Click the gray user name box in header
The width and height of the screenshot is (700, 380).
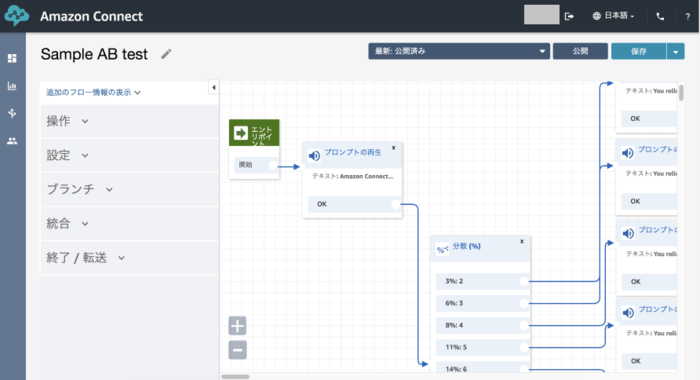[x=542, y=15]
